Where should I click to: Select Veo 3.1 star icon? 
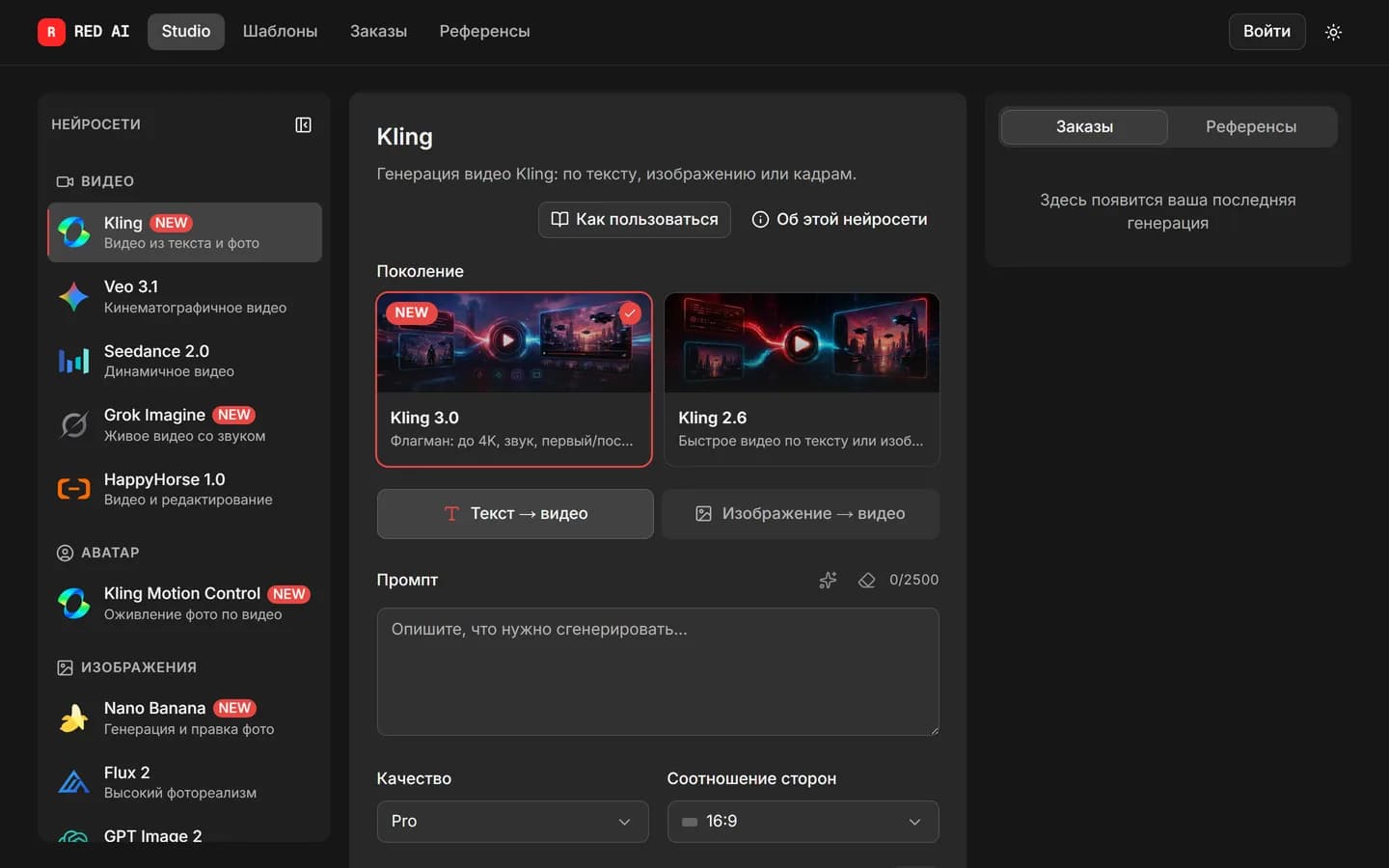tap(74, 297)
